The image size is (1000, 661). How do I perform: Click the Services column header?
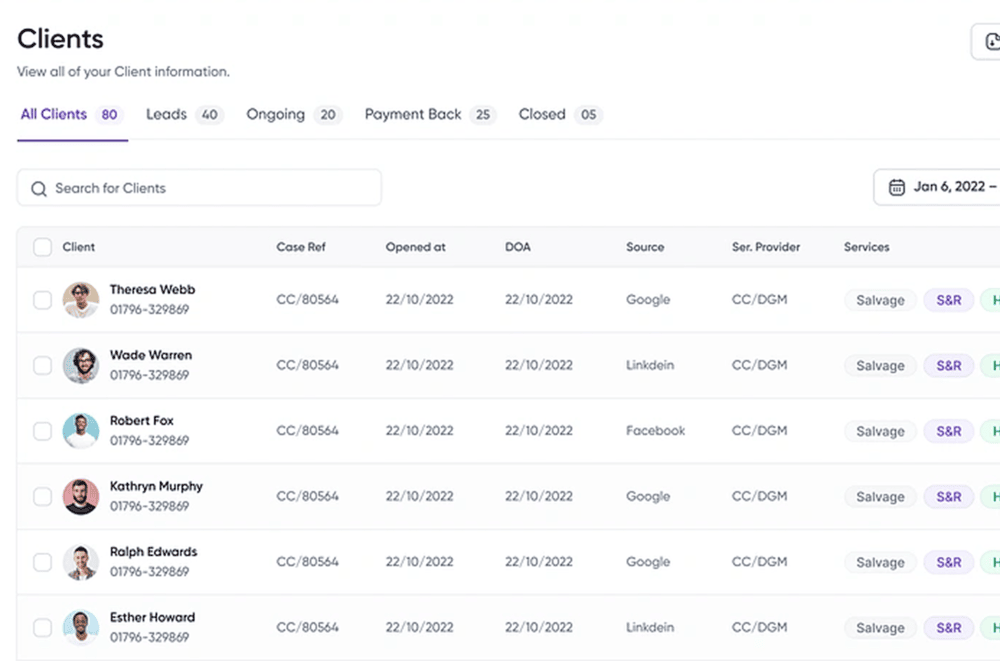[867, 247]
